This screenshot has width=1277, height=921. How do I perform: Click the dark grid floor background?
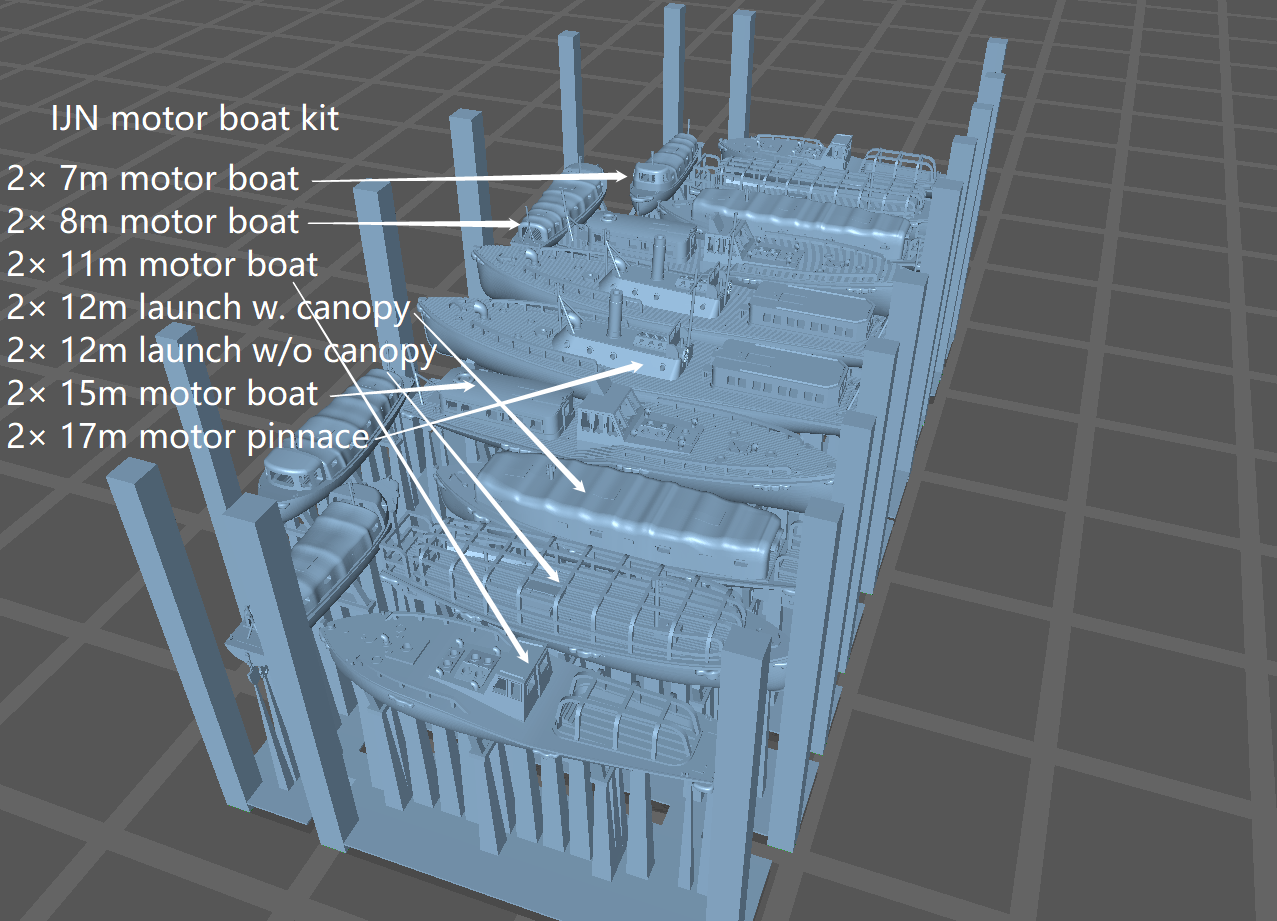(1150, 700)
